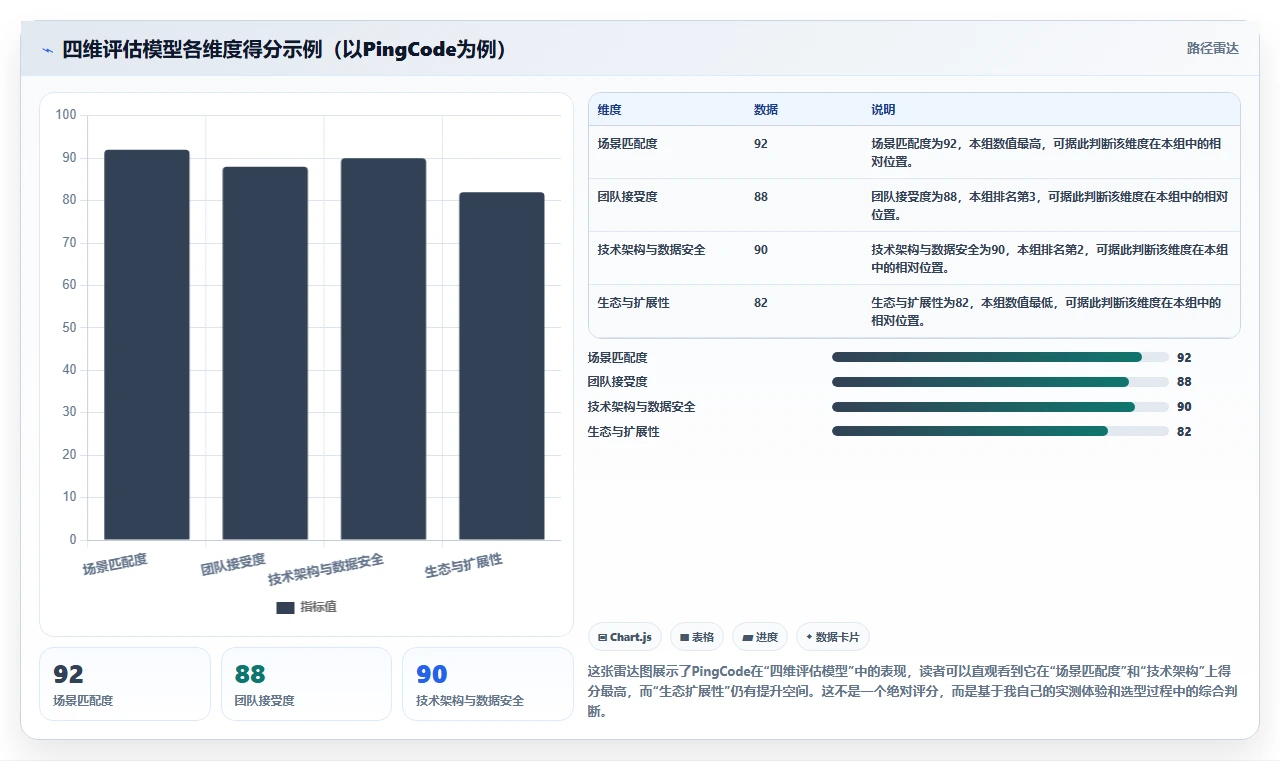Click the y-axis 100 tick label
This screenshot has height=761, width=1280.
pos(66,115)
